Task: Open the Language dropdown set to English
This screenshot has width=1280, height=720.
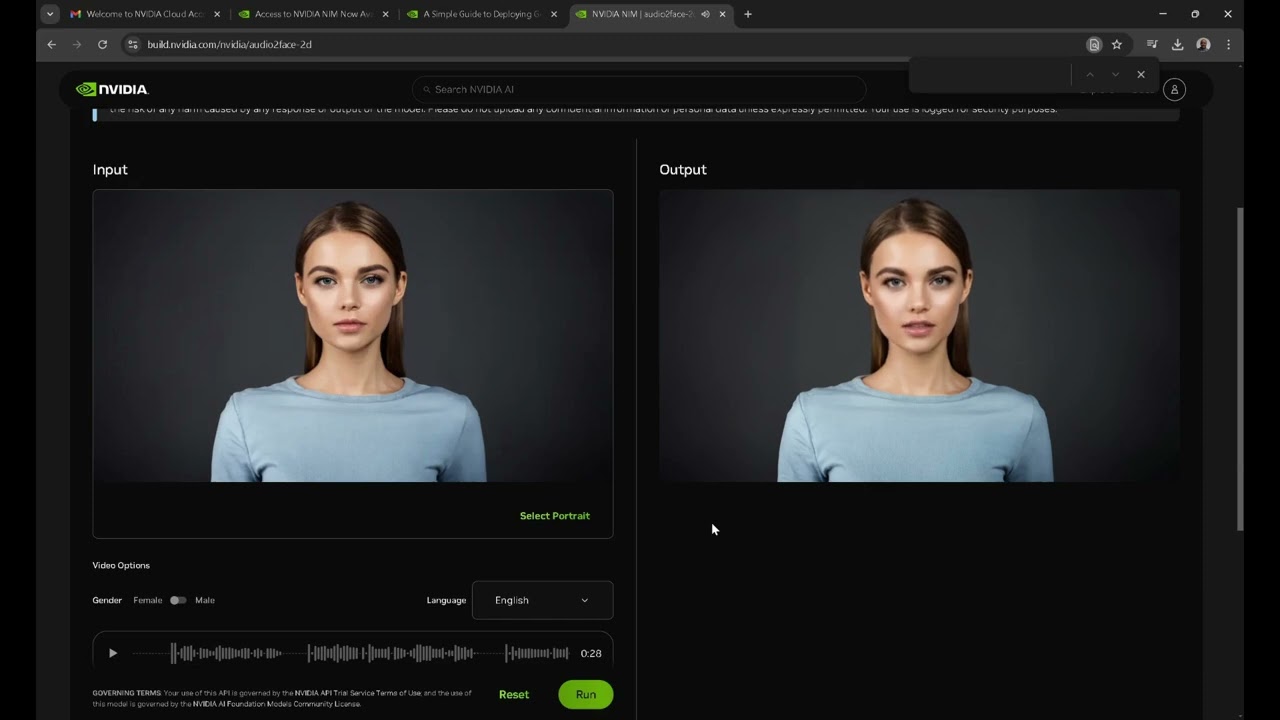Action: [x=542, y=600]
